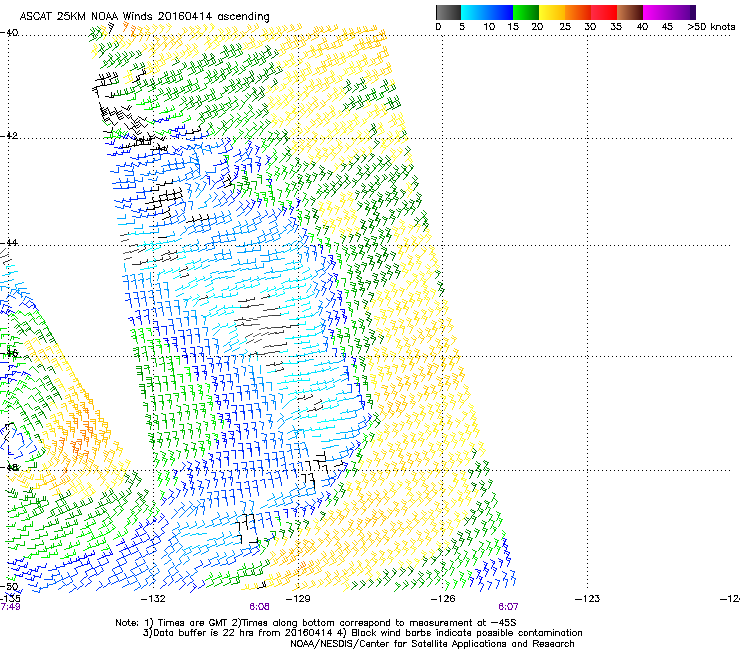Click the -50 latitude label

[10, 587]
